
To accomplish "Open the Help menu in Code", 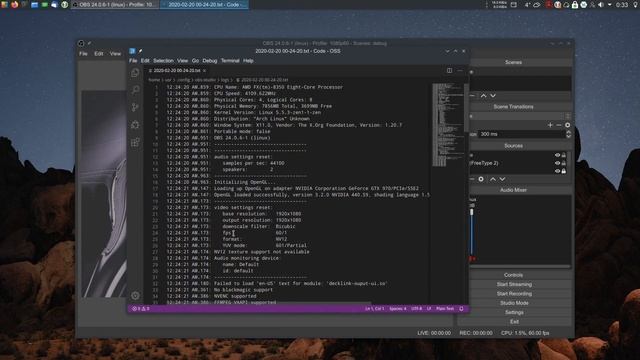I will coord(248,61).
